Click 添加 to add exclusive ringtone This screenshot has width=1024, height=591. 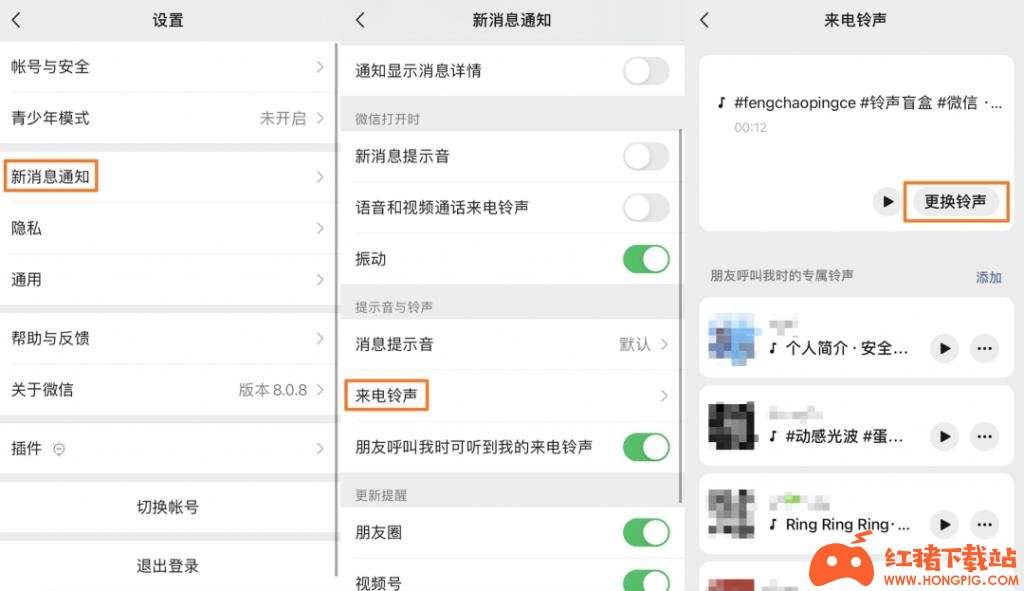(989, 278)
